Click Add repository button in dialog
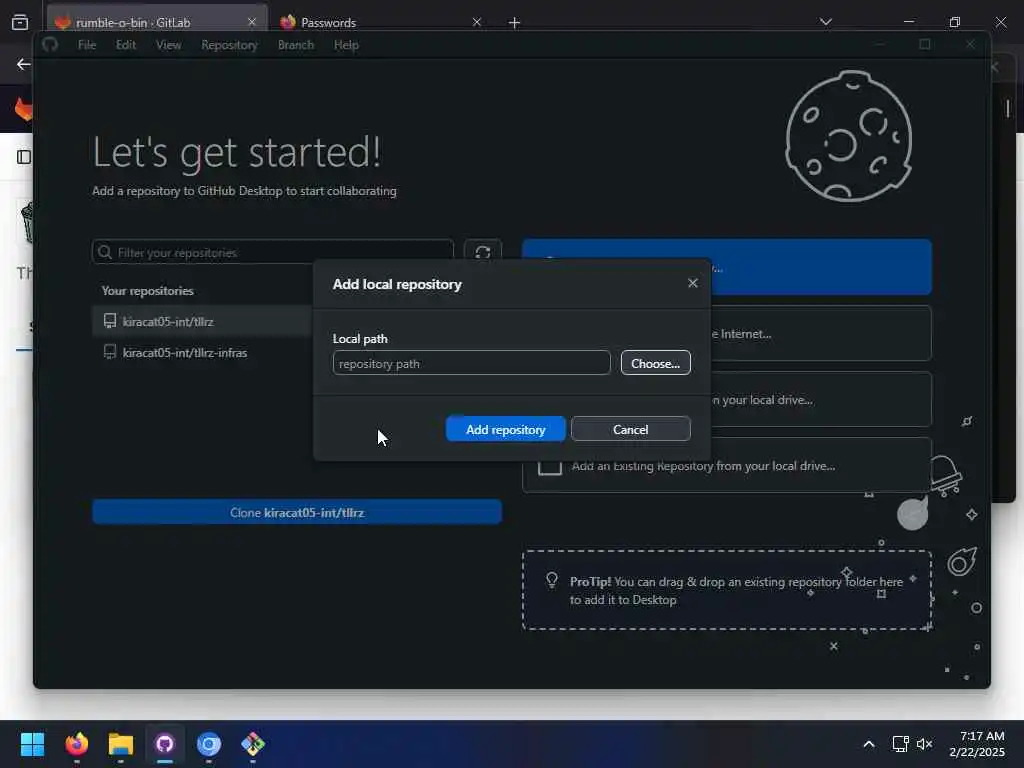The height and width of the screenshot is (768, 1024). tap(505, 429)
